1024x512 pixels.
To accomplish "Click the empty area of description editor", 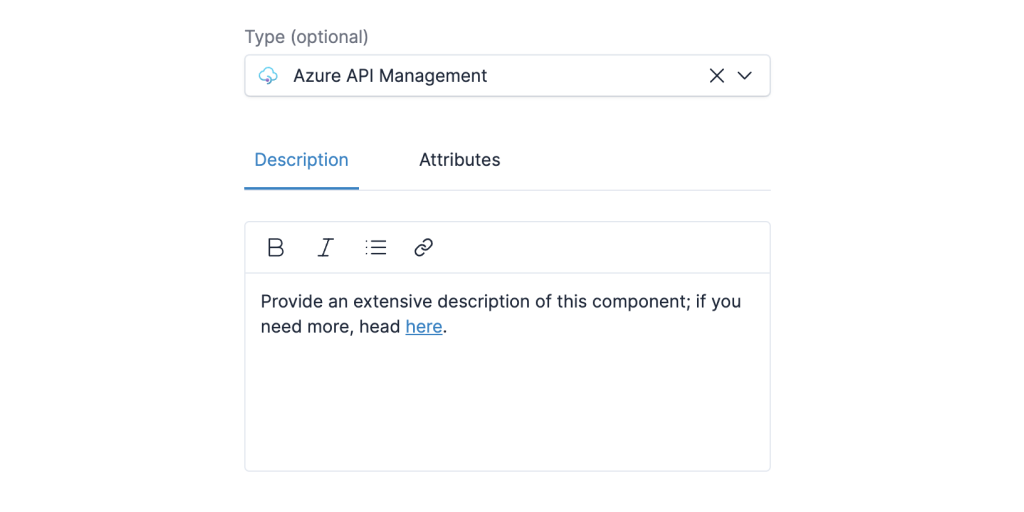I will tap(507, 410).
